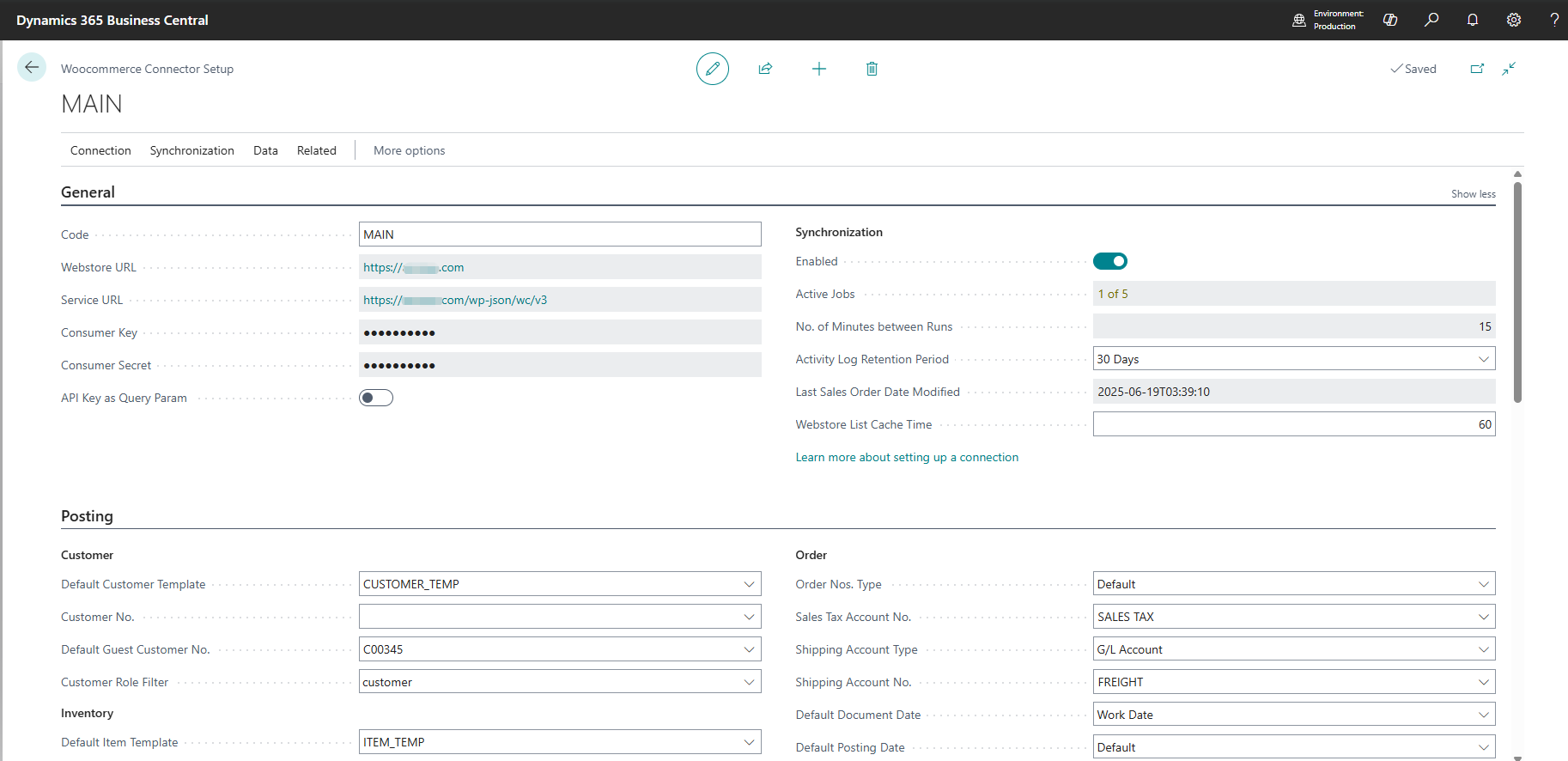1568x761 pixels.
Task: Open Order Nos. Type dropdown
Action: [x=1483, y=584]
